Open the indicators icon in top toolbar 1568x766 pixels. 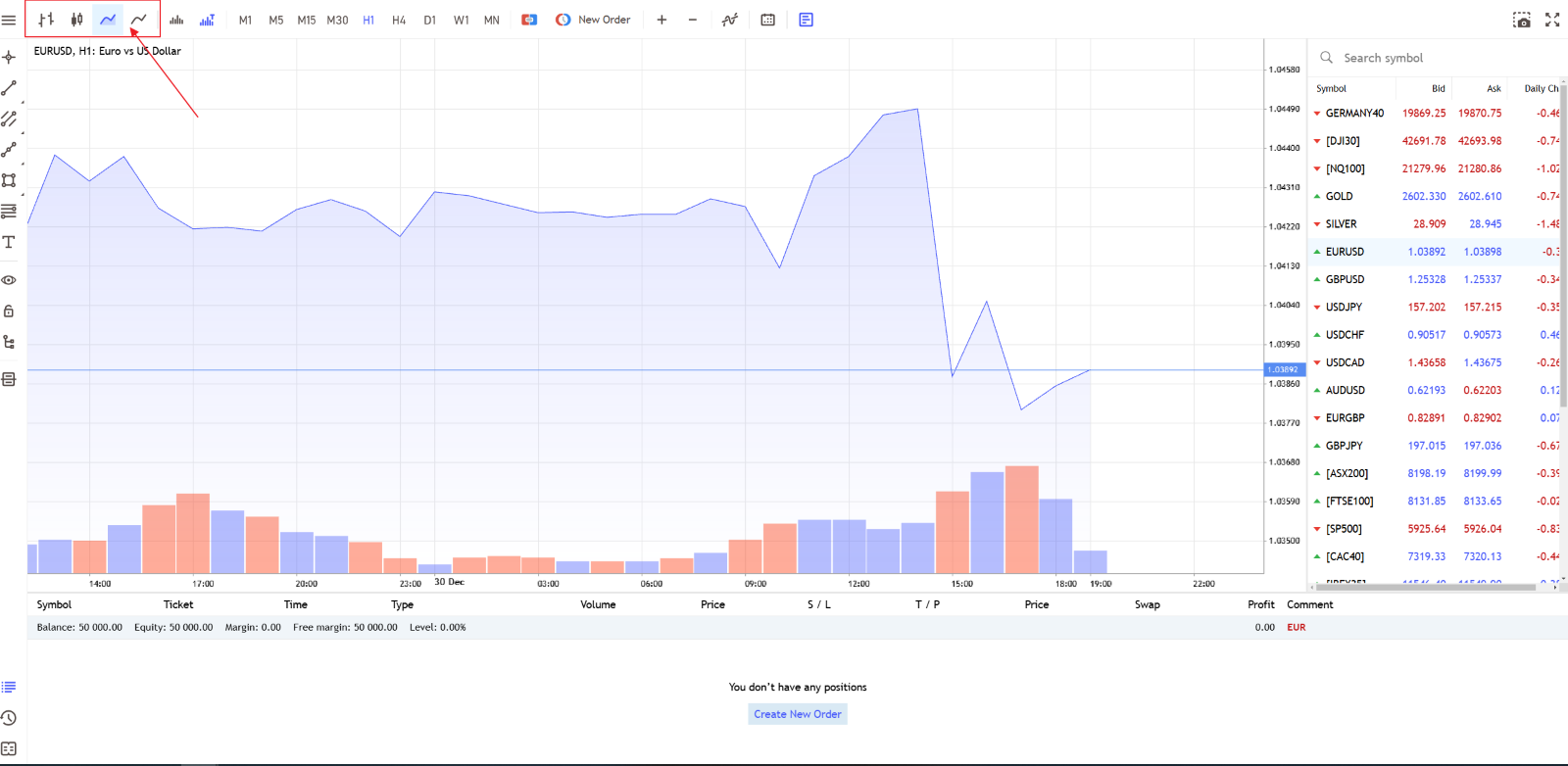click(x=730, y=20)
